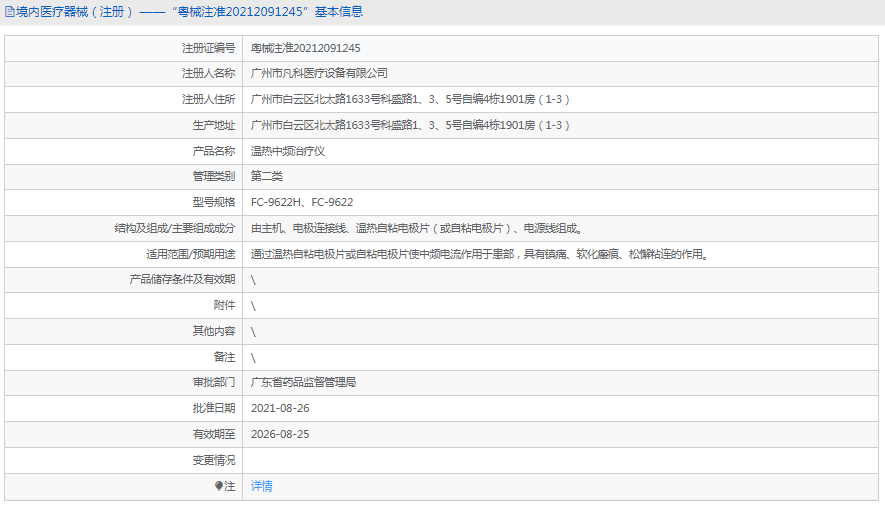Select product name 温热中频治疗仪
Viewport: 885px width, 509px height.
click(x=288, y=151)
